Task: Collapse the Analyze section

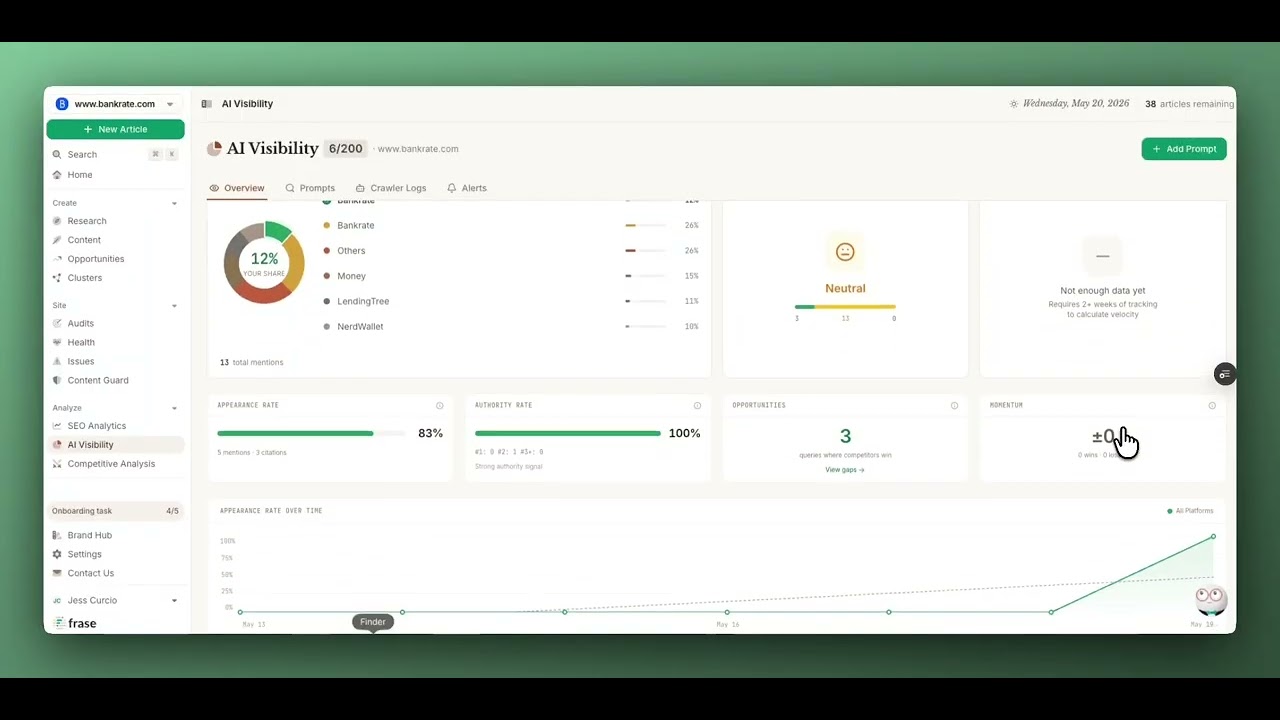Action: click(174, 408)
